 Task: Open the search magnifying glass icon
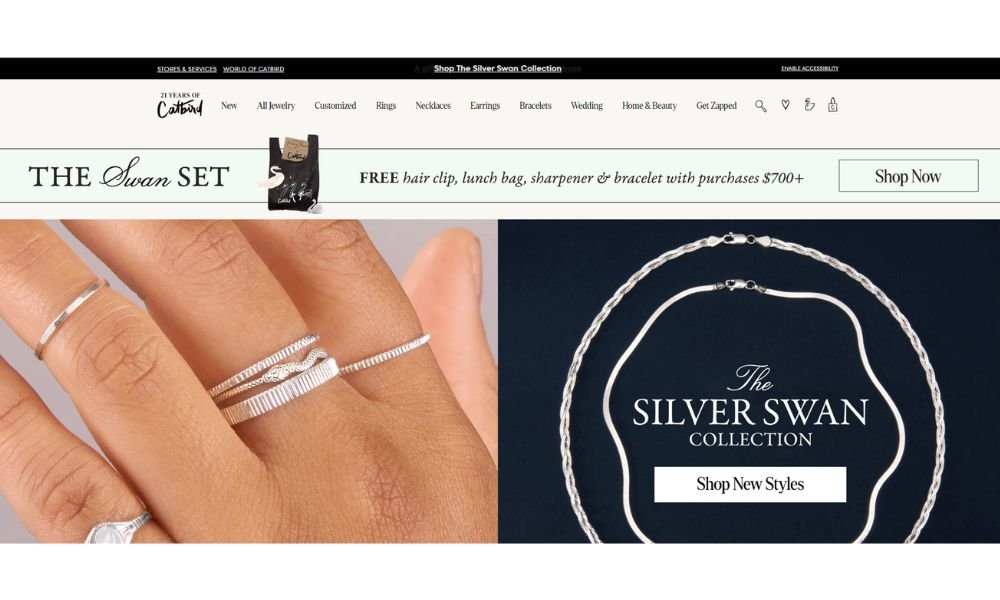(x=760, y=106)
